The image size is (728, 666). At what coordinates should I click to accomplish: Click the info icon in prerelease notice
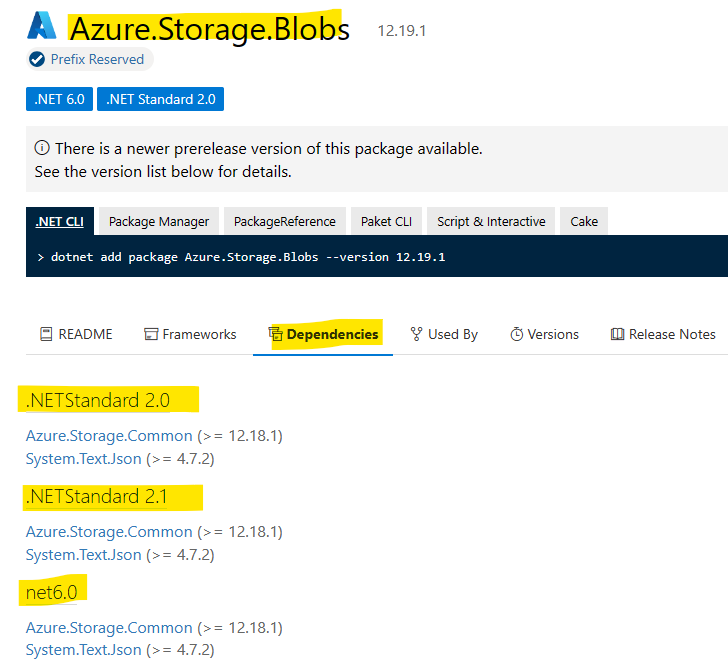42,148
